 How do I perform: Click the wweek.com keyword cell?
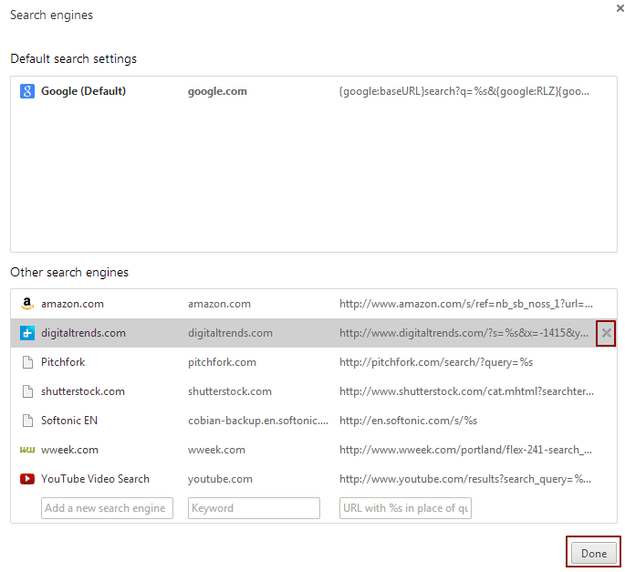(216, 450)
